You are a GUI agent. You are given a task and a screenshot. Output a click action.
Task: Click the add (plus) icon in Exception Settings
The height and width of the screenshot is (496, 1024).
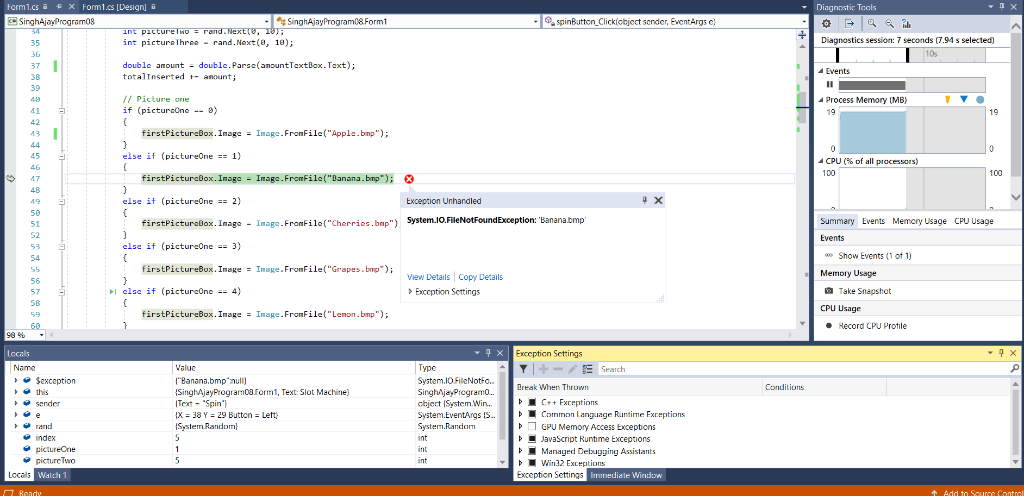543,369
